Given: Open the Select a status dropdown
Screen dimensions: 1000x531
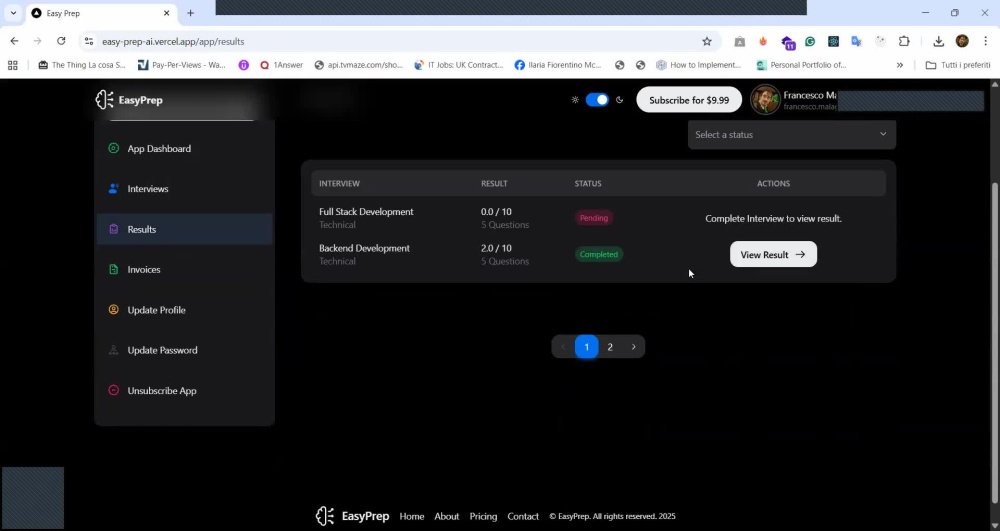Looking at the screenshot, I should coord(791,135).
